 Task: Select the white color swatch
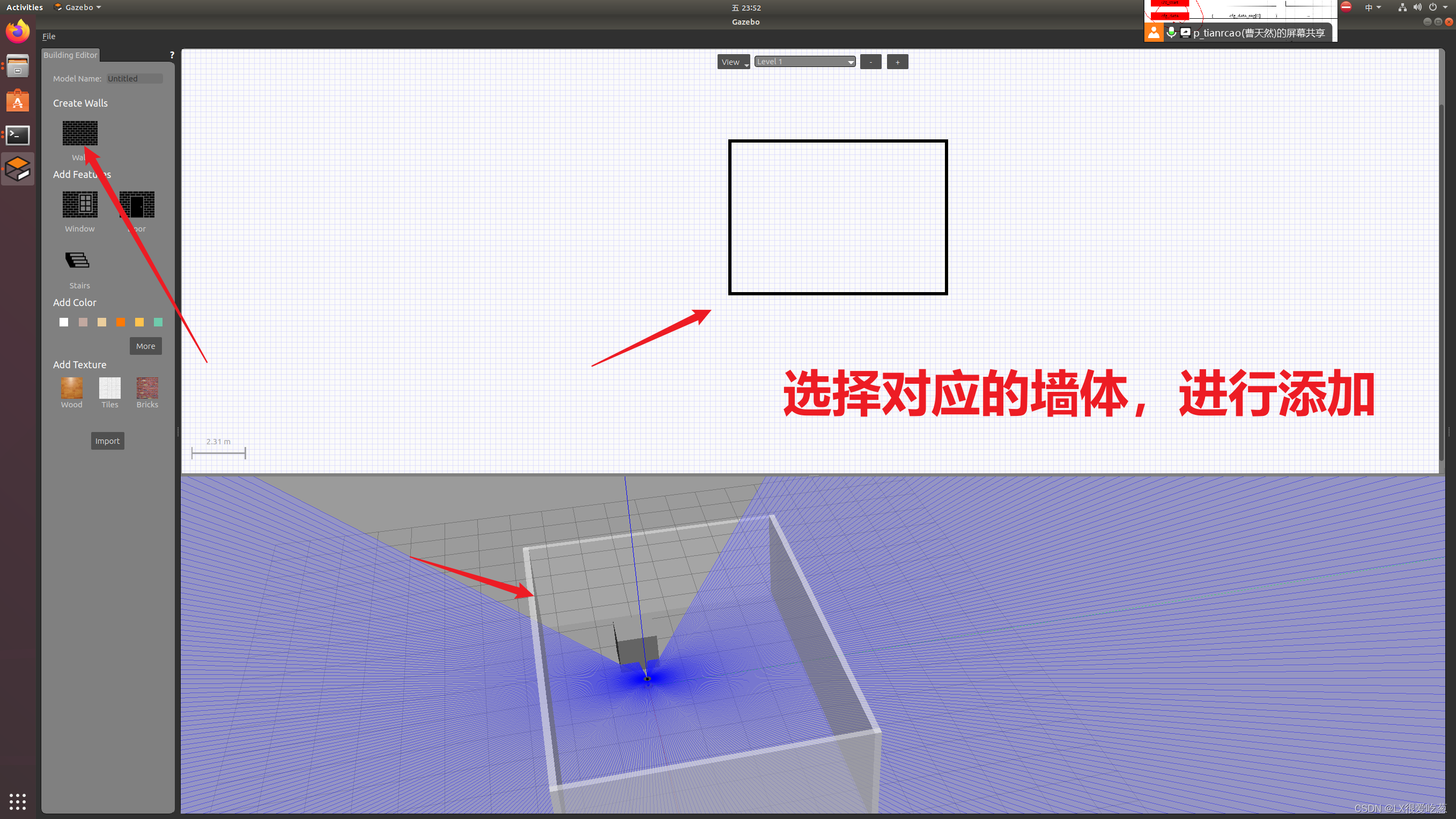[x=64, y=322]
